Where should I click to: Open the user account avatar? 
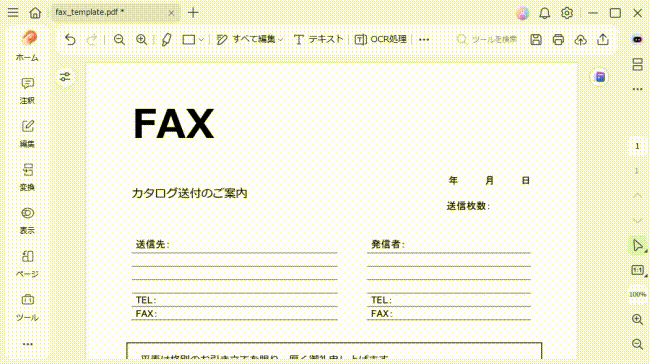[x=522, y=13]
